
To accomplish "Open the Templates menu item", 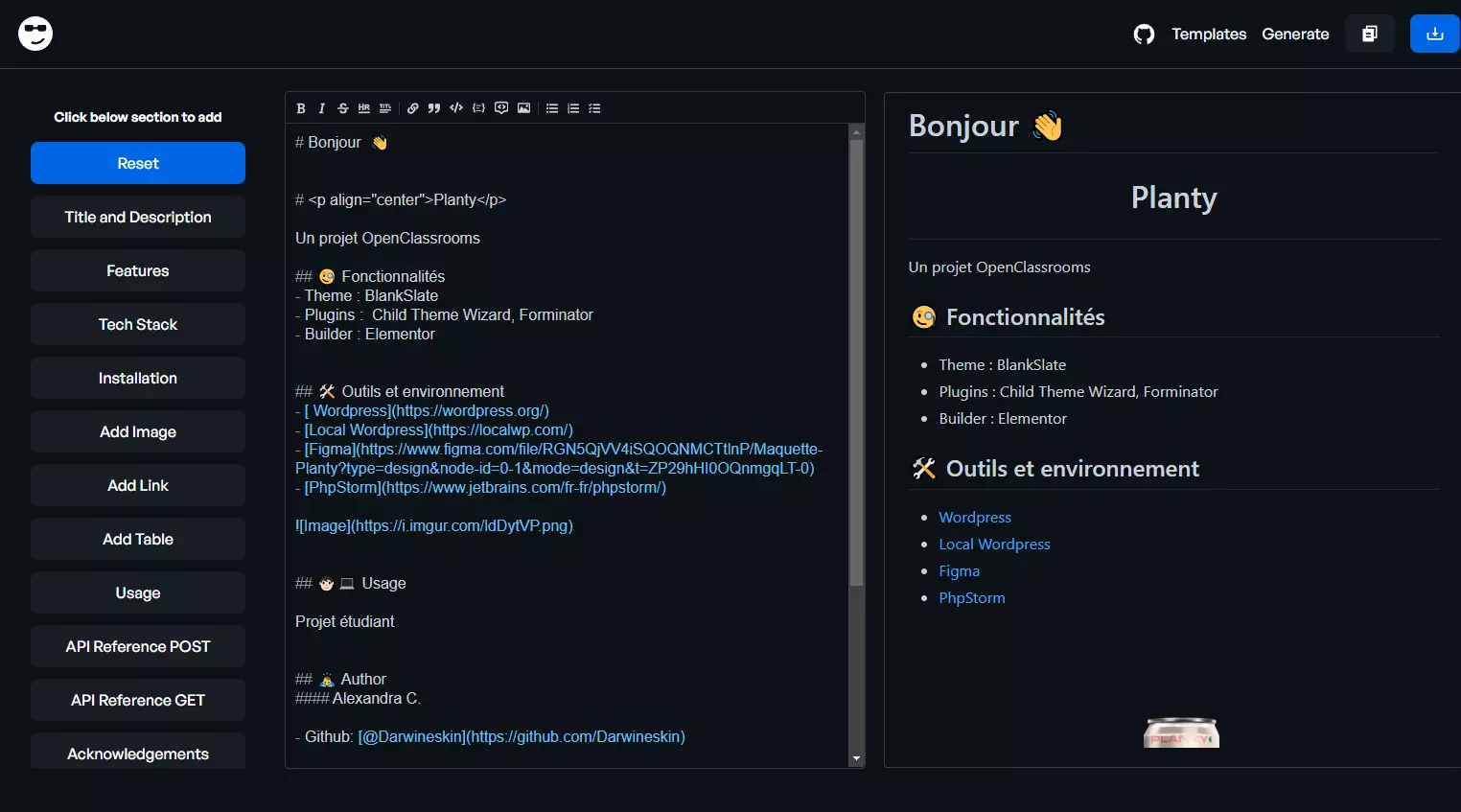I will (1209, 35).
